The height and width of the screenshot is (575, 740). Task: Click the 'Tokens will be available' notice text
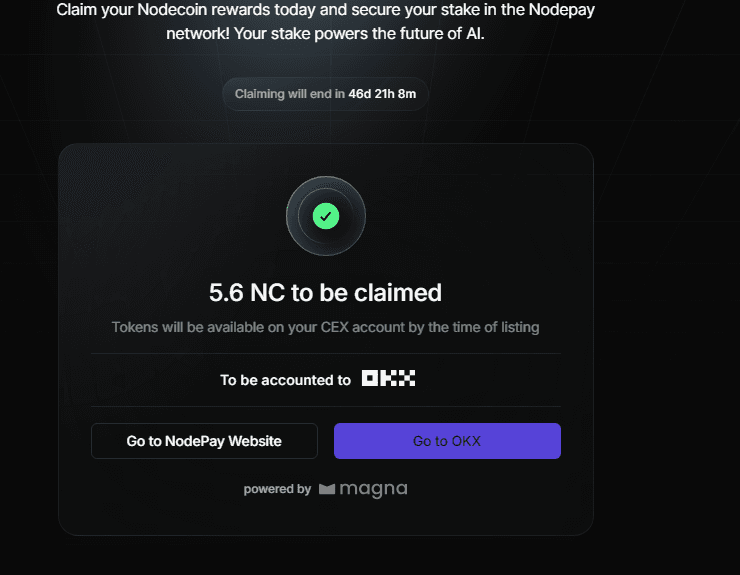coord(325,327)
